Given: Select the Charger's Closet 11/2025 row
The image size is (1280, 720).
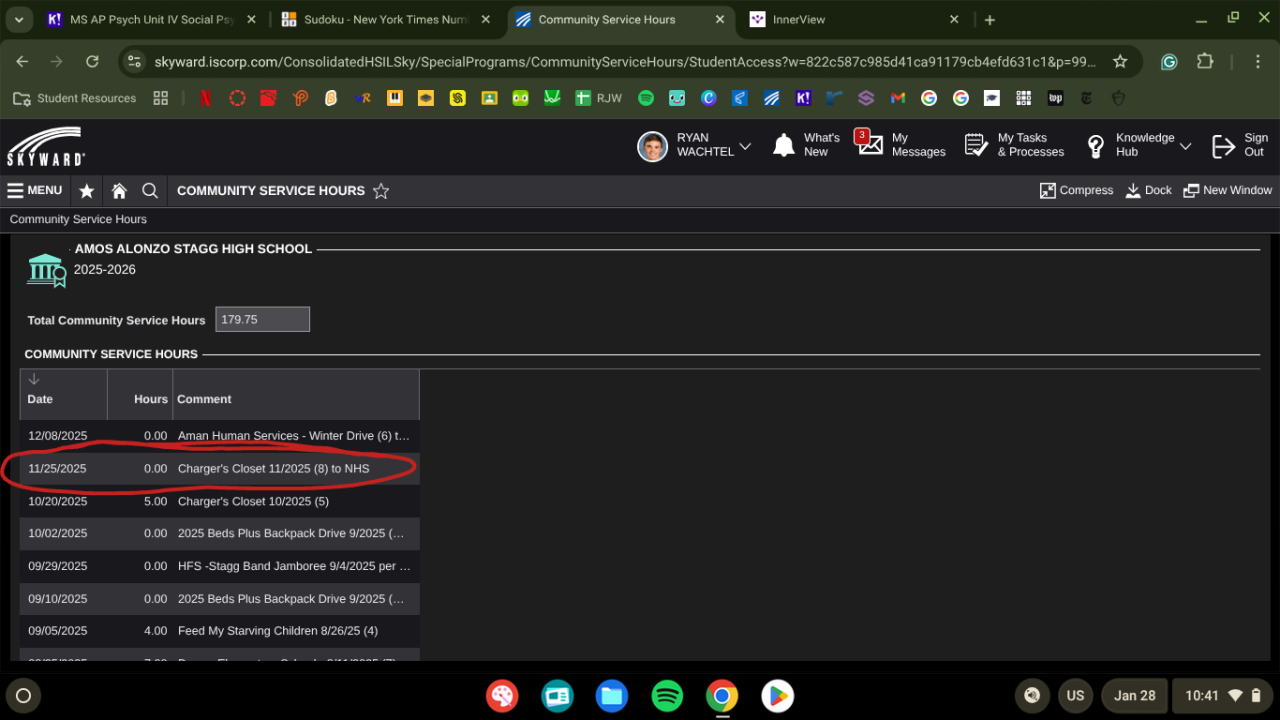Looking at the screenshot, I should coord(219,468).
